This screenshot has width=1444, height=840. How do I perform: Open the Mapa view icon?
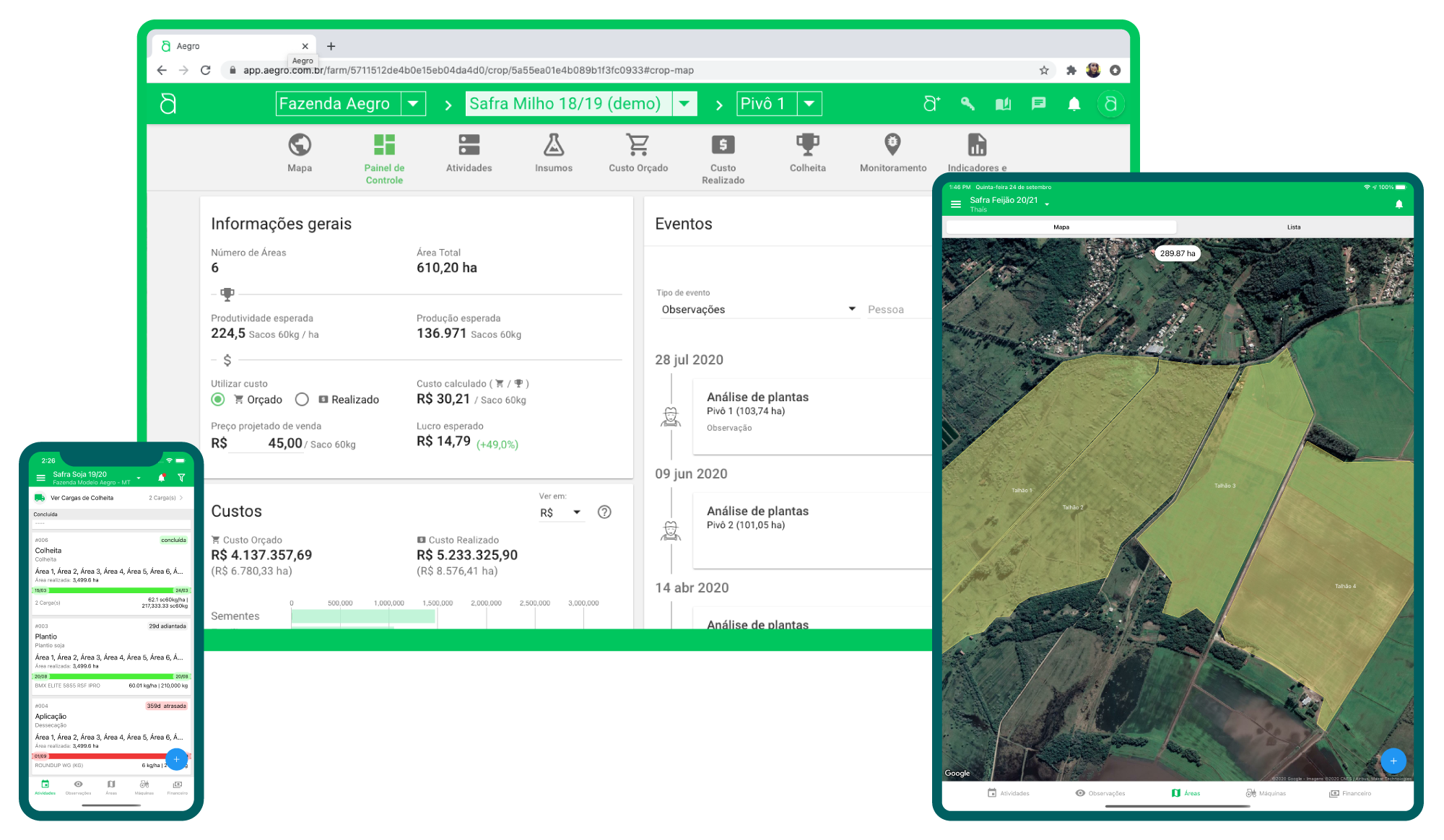(300, 146)
